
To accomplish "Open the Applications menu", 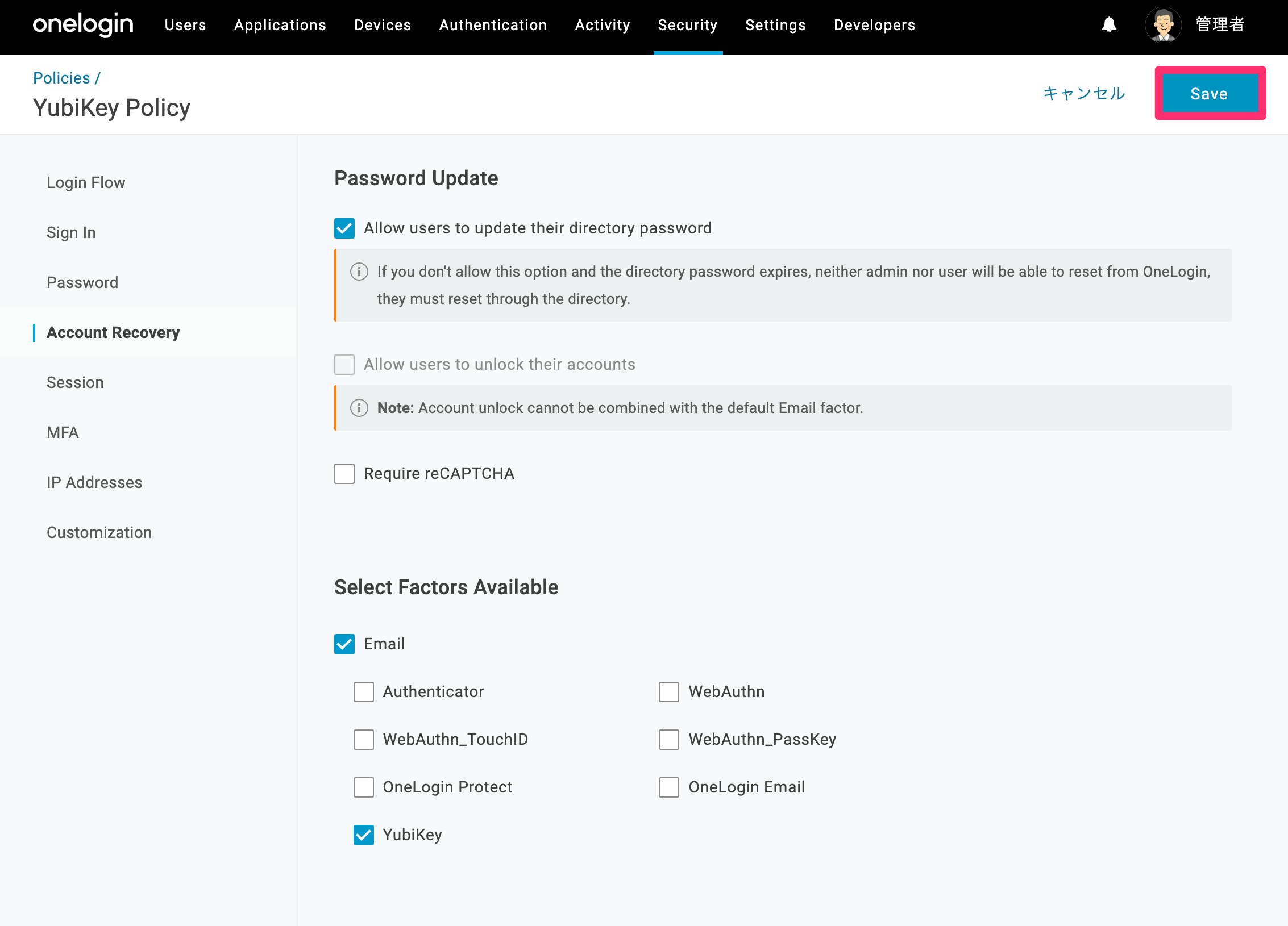I will (x=280, y=25).
